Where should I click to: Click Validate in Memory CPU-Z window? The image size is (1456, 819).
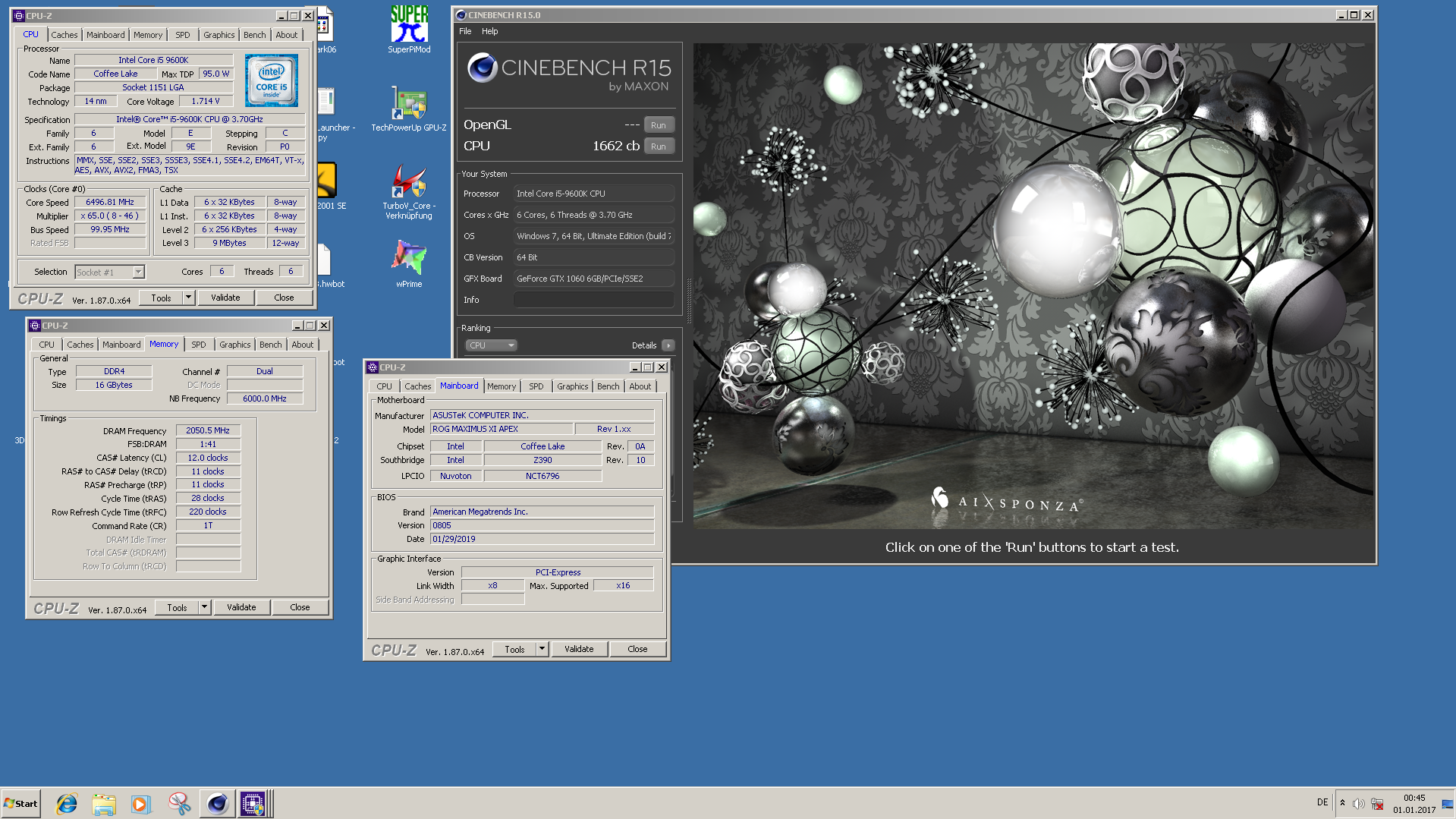click(x=241, y=607)
